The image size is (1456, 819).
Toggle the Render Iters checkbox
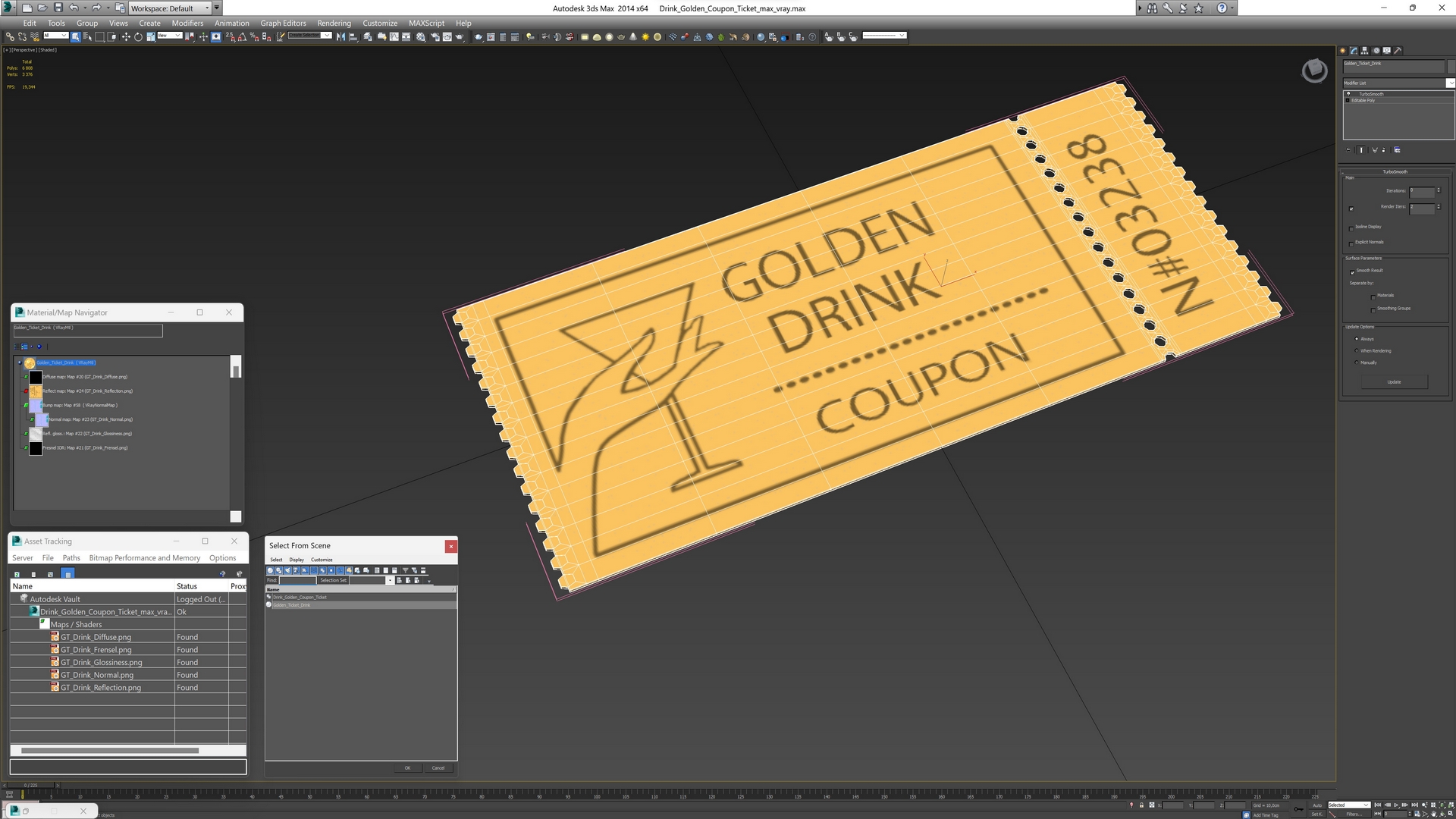(x=1351, y=209)
